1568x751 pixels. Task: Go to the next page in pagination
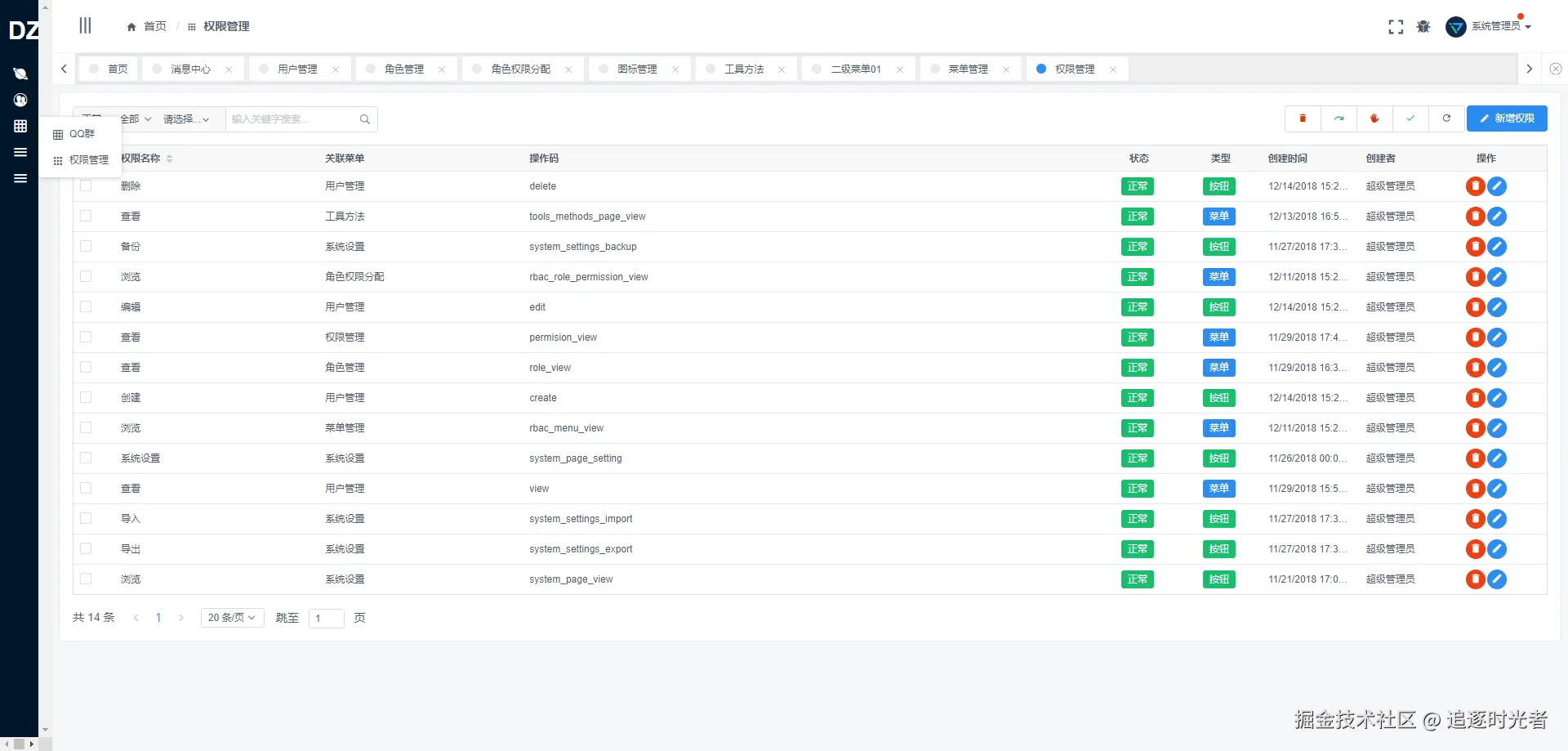tap(181, 618)
